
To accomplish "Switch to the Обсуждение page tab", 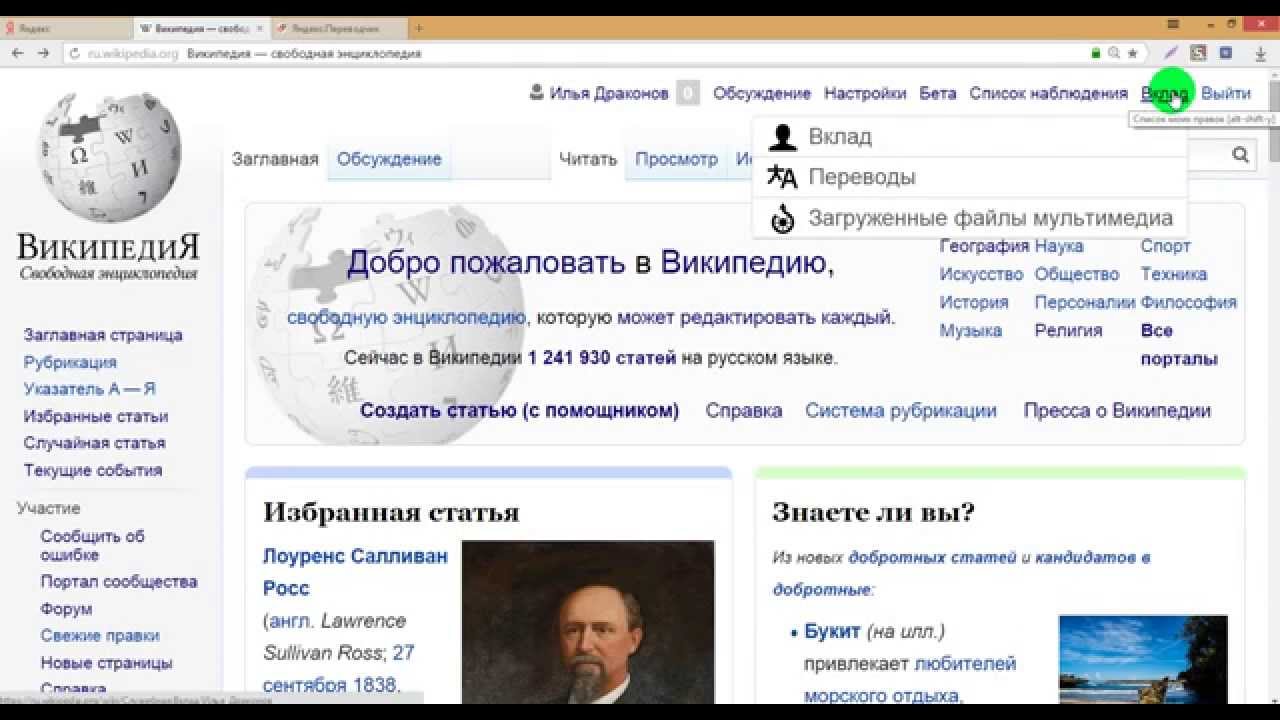I will point(389,159).
